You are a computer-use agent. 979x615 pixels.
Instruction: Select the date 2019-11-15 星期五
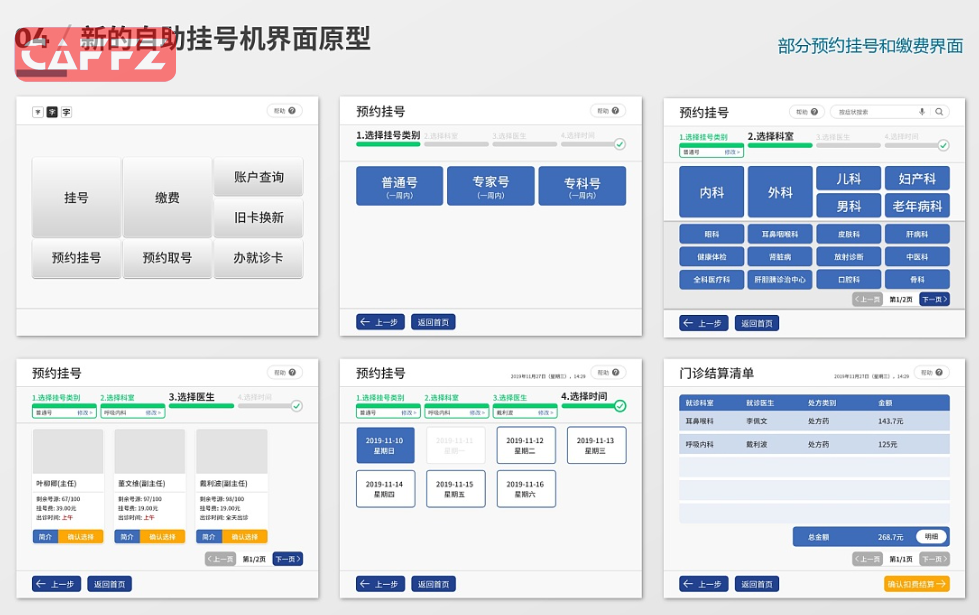(455, 488)
